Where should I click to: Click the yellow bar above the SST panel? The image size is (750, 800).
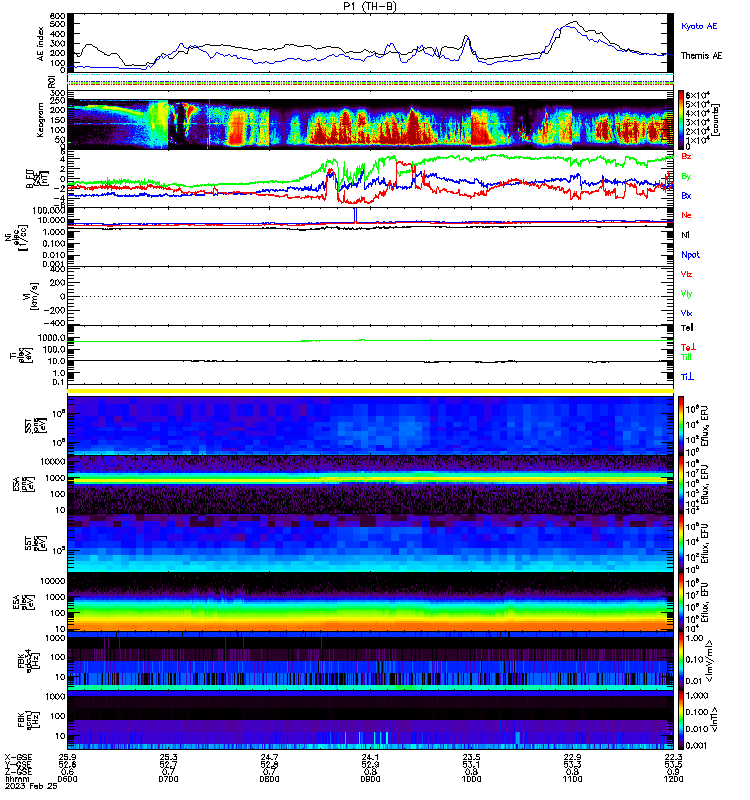(x=370, y=391)
